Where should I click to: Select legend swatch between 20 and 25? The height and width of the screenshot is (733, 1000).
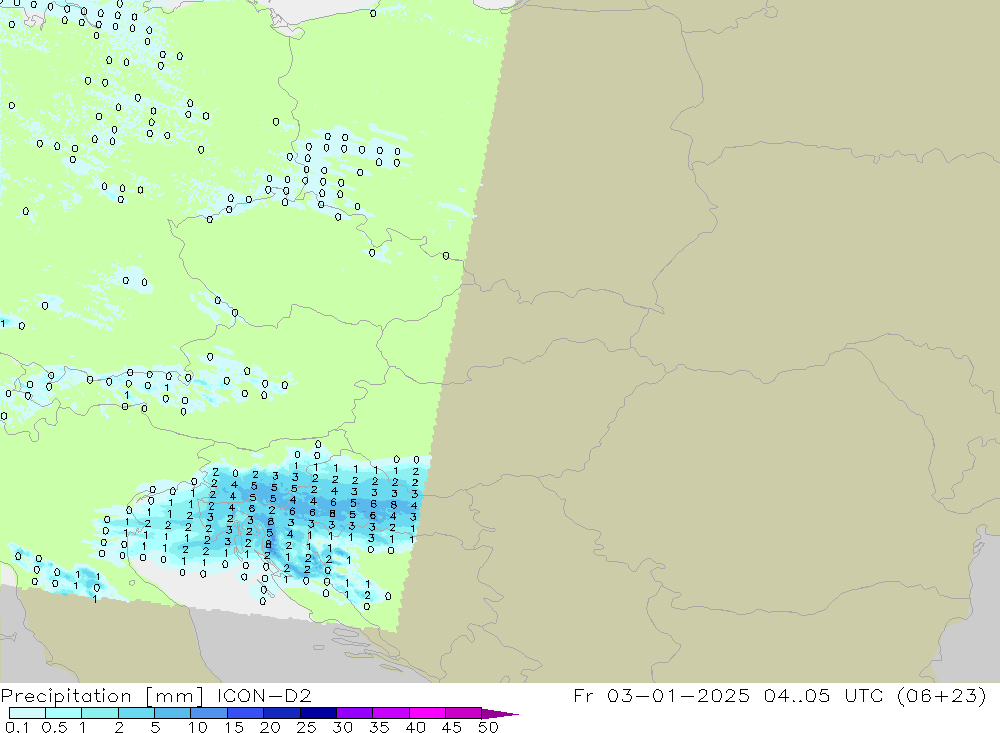282,713
